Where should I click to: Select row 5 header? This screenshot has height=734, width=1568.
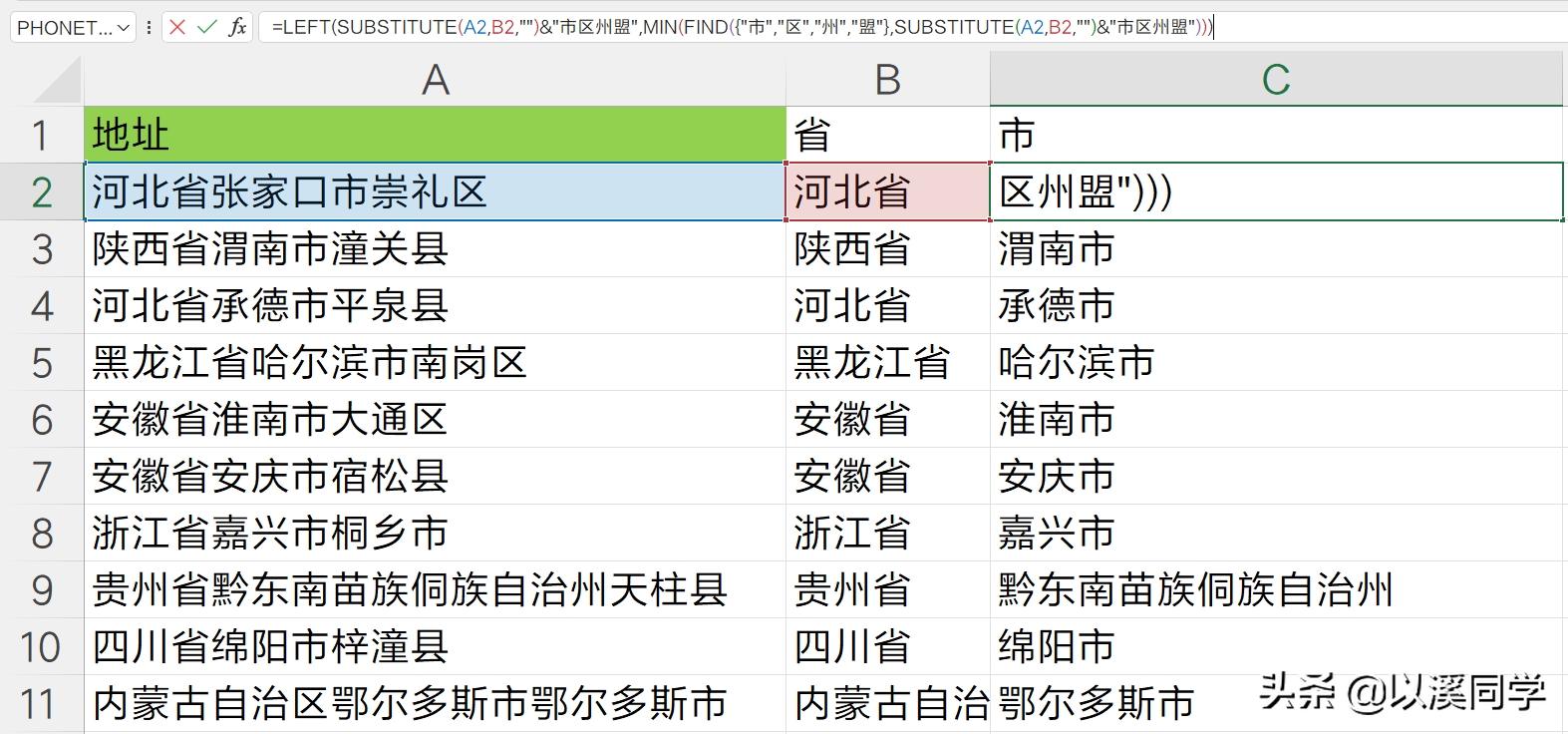41,362
